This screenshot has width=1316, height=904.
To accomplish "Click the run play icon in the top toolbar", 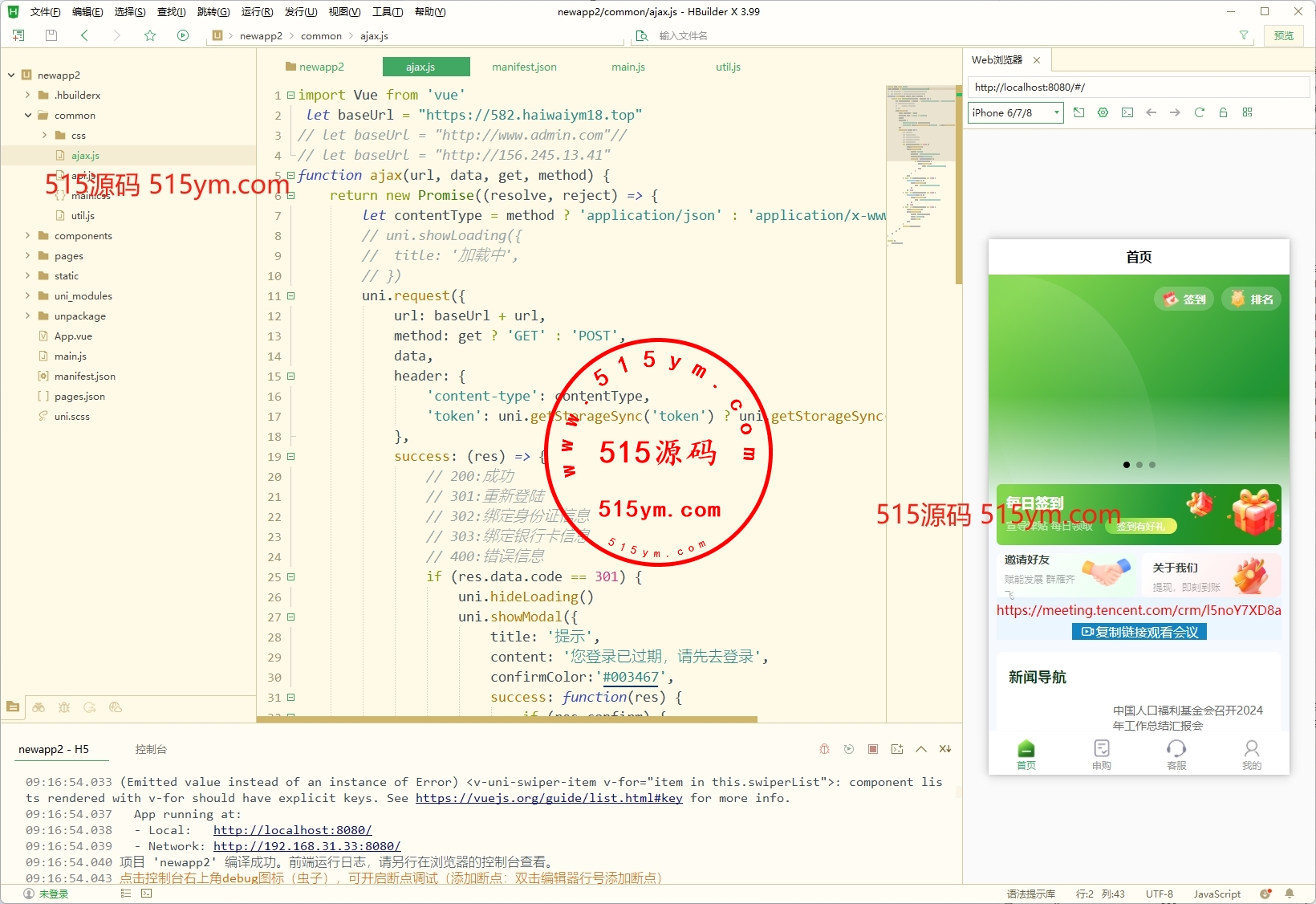I will point(183,35).
